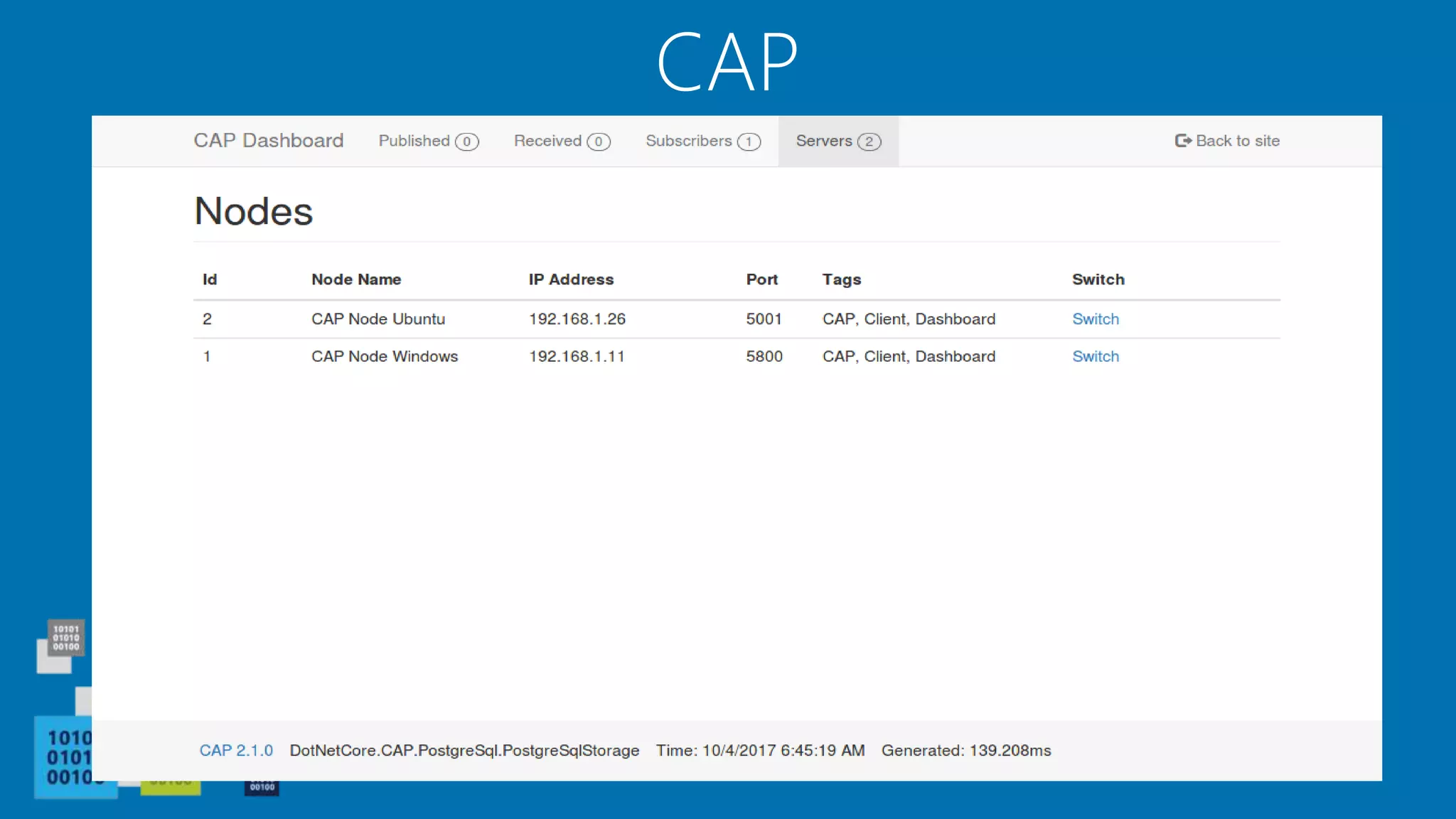The image size is (1456, 819).
Task: Click the port 5800 cell
Action: tap(764, 356)
